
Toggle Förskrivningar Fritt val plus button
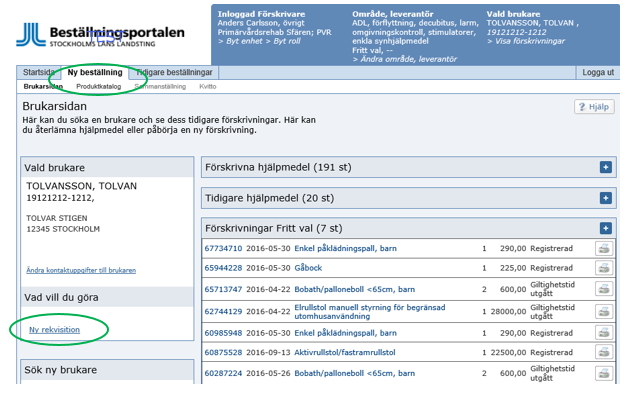tap(606, 228)
